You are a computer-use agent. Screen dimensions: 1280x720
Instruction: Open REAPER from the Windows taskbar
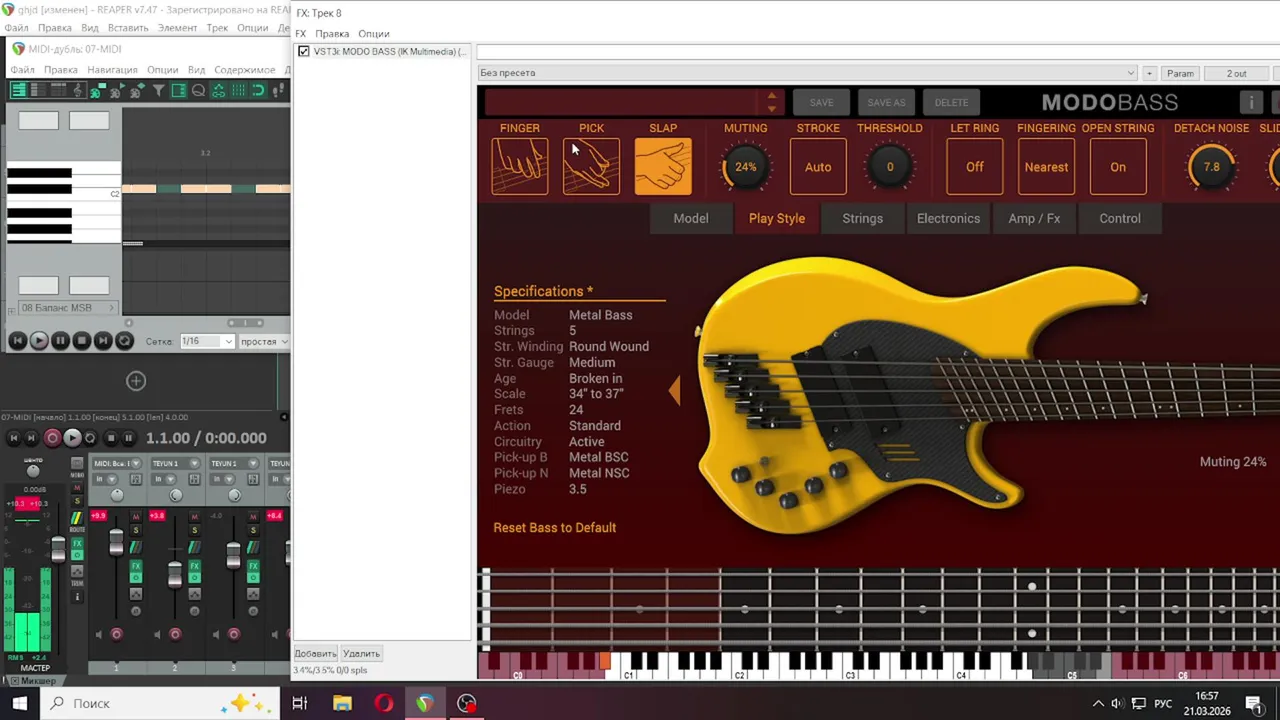tap(425, 703)
